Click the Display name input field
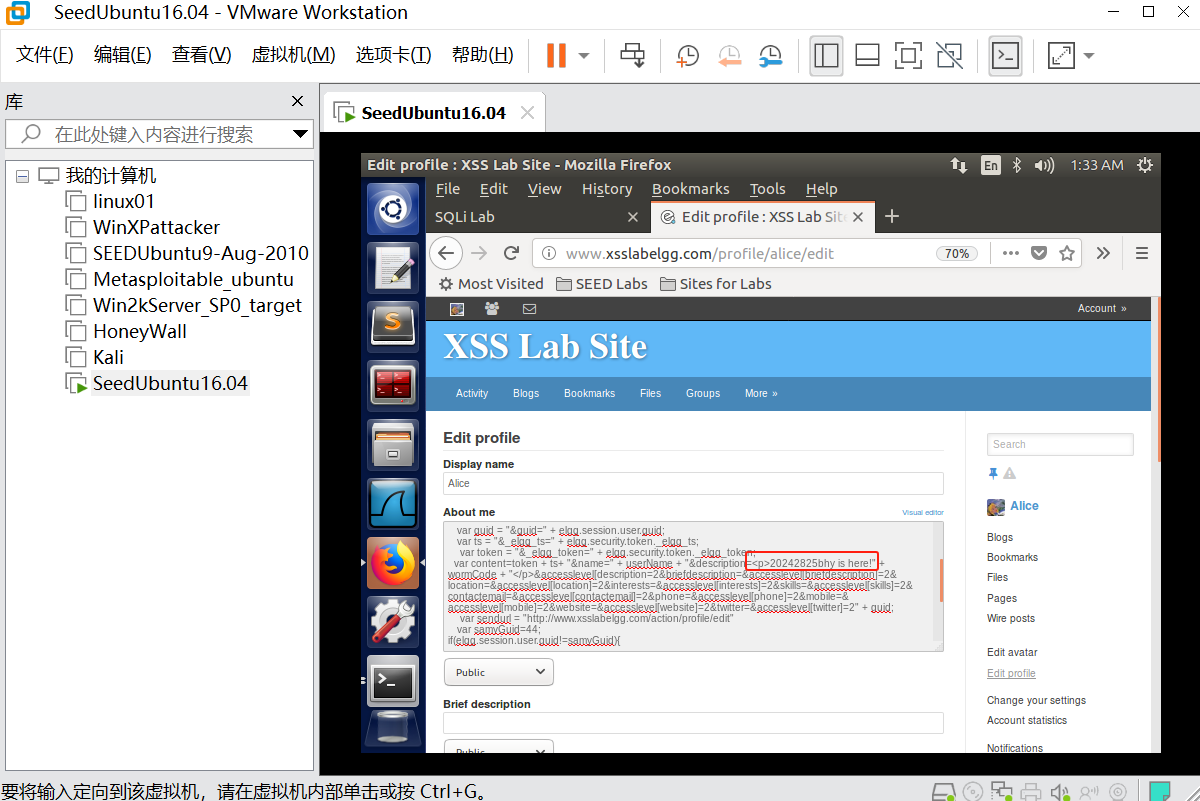The width and height of the screenshot is (1200, 801). pyautogui.click(x=693, y=483)
